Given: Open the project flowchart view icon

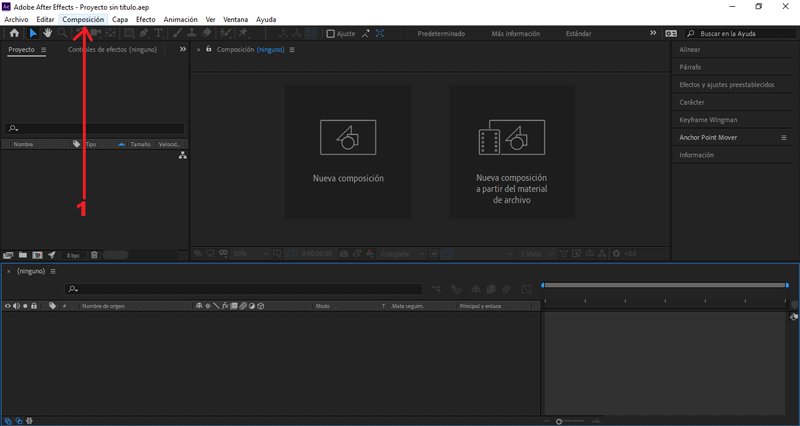Looking at the screenshot, I should (182, 156).
